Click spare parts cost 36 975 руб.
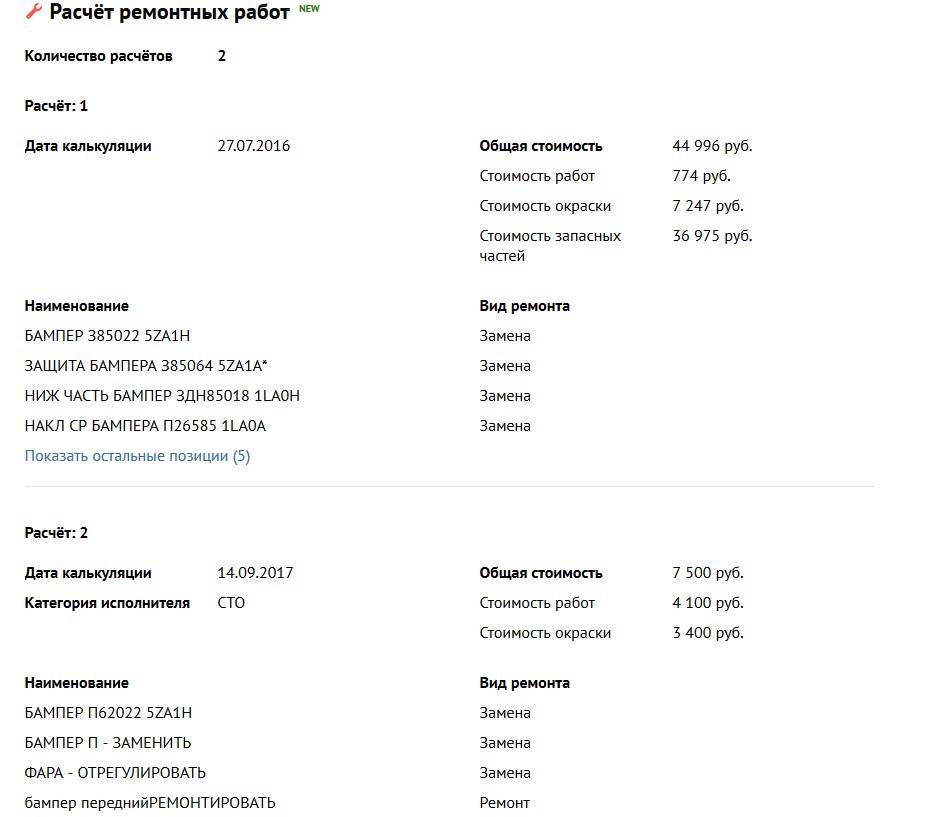 point(712,236)
